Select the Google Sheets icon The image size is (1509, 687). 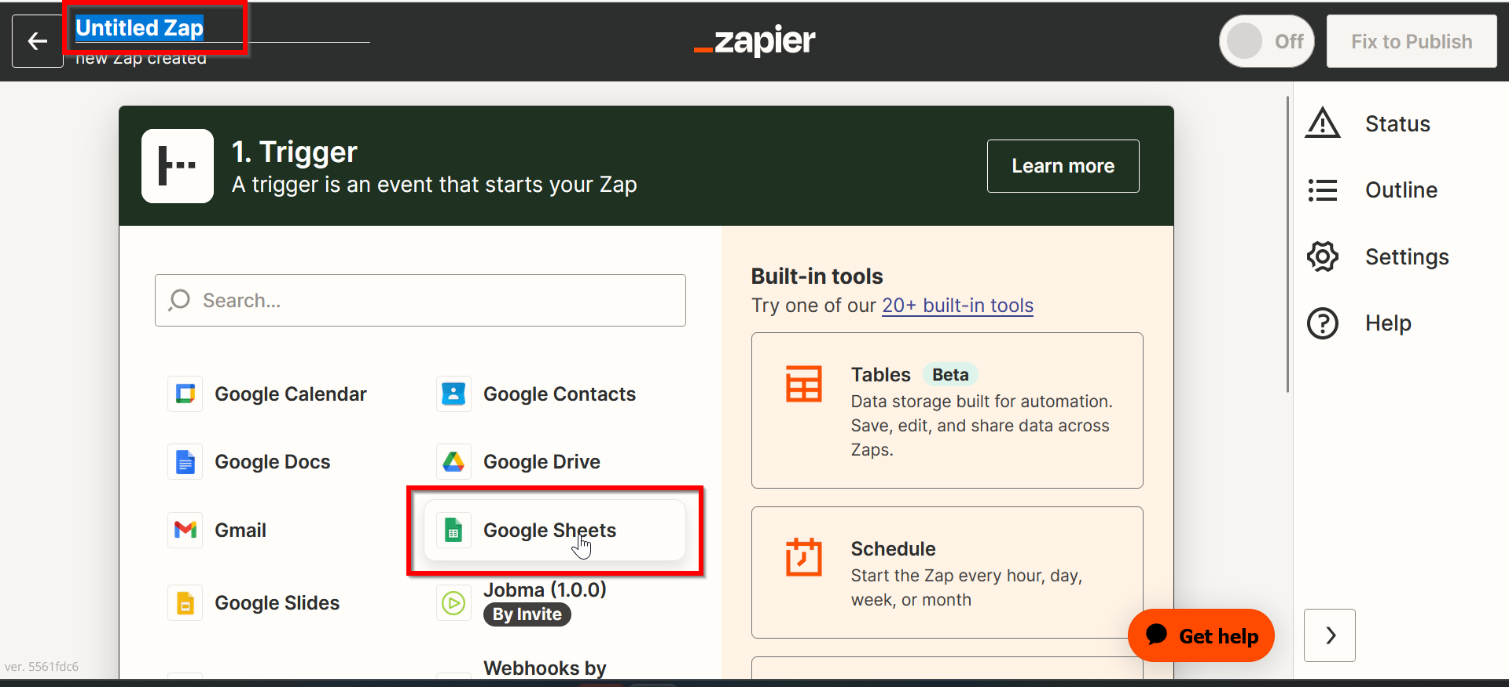pyautogui.click(x=454, y=530)
